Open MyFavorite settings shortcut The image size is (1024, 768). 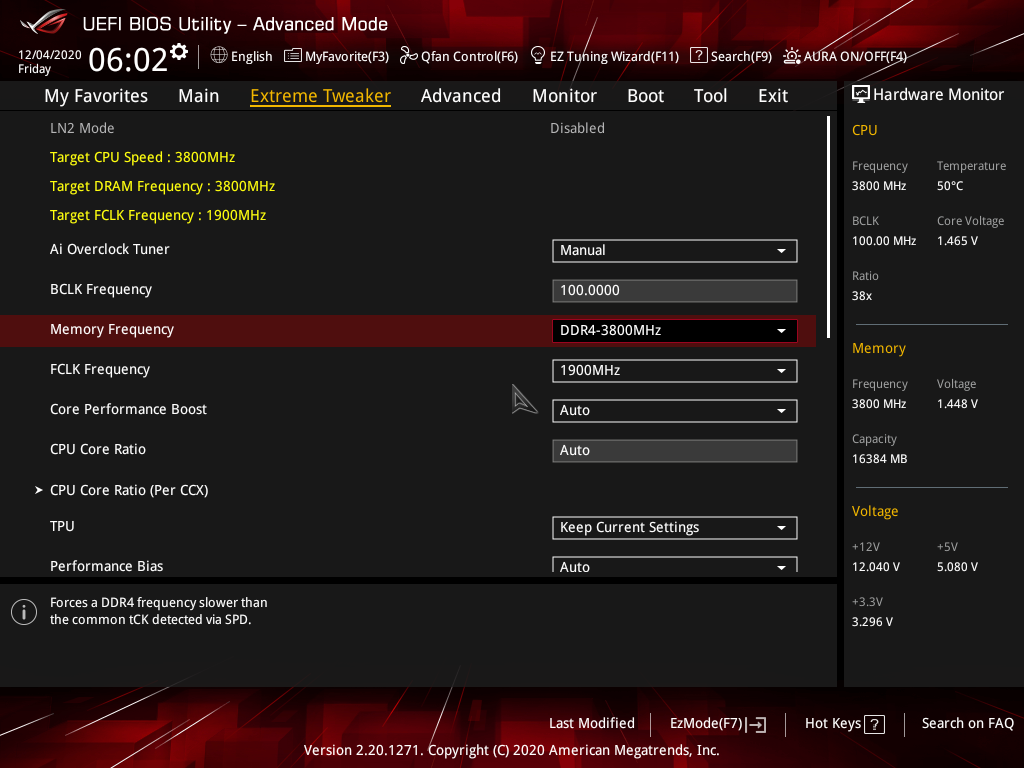[x=336, y=56]
